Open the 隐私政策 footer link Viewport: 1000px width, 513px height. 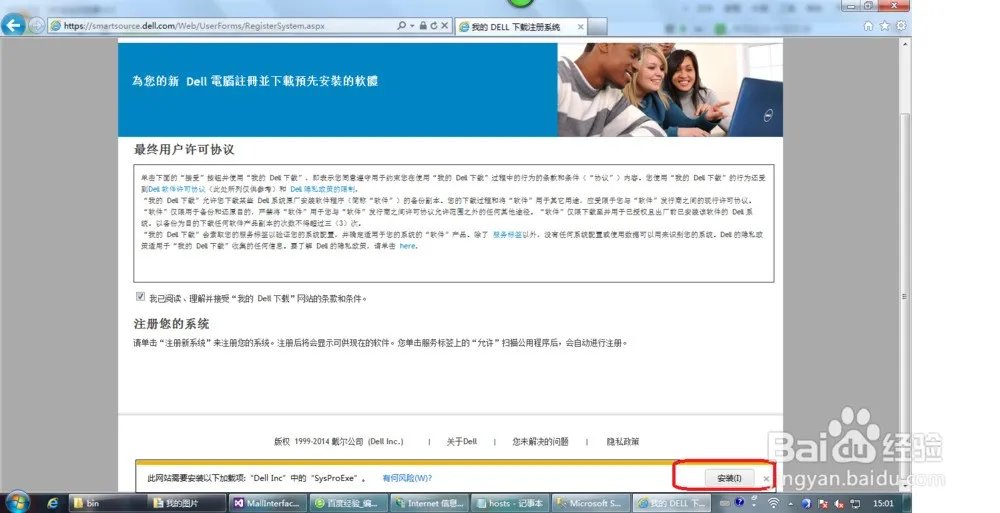click(x=622, y=442)
